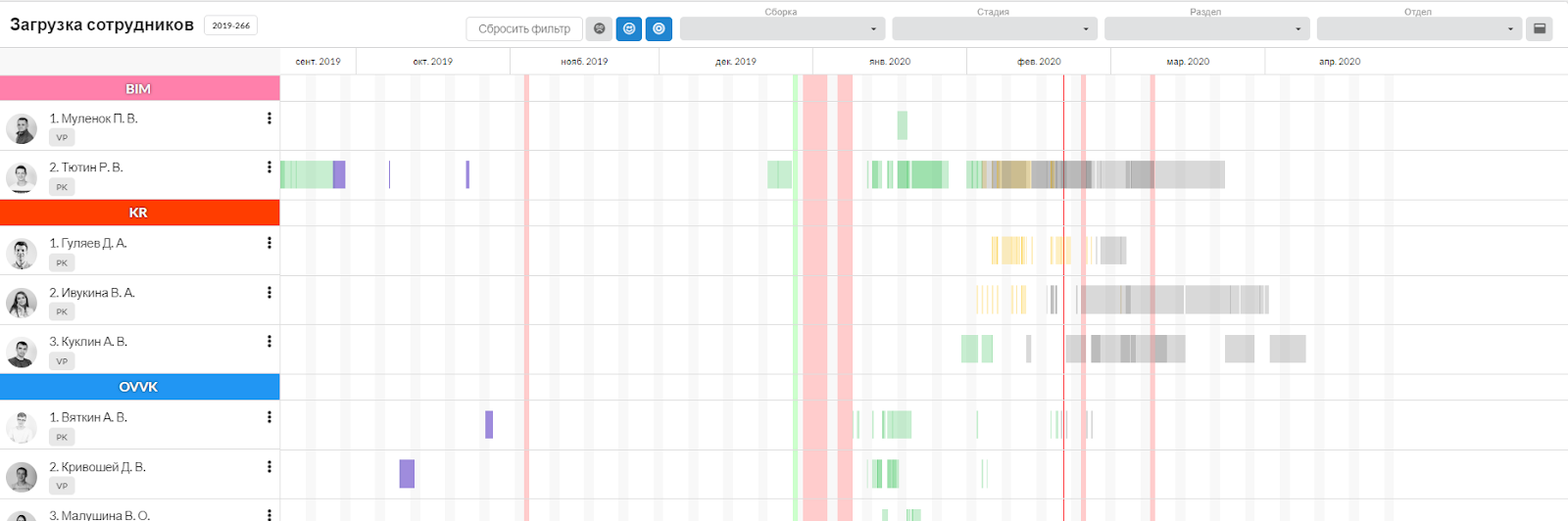
Task: Toggle the blue smiley-face filter button
Action: [629, 29]
